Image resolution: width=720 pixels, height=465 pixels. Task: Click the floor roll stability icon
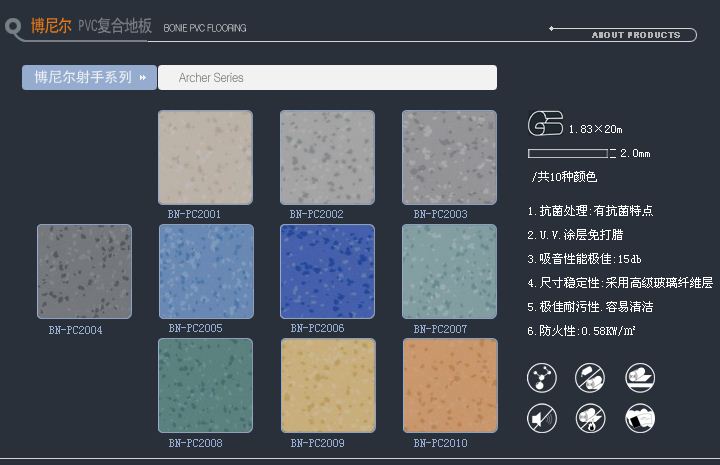point(639,377)
